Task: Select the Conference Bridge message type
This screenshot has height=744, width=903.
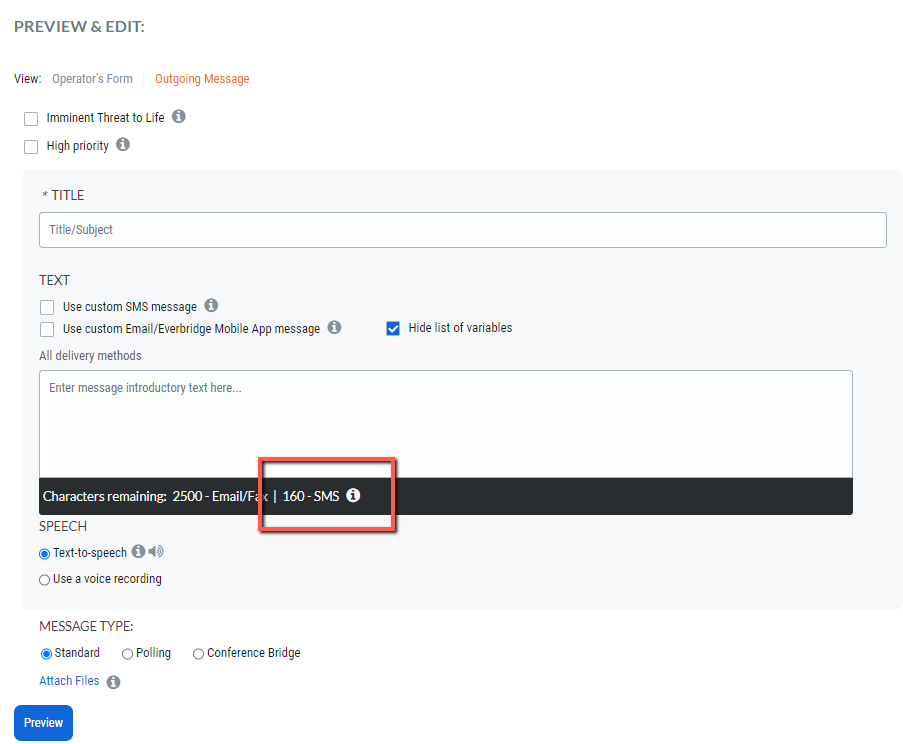Action: 198,653
